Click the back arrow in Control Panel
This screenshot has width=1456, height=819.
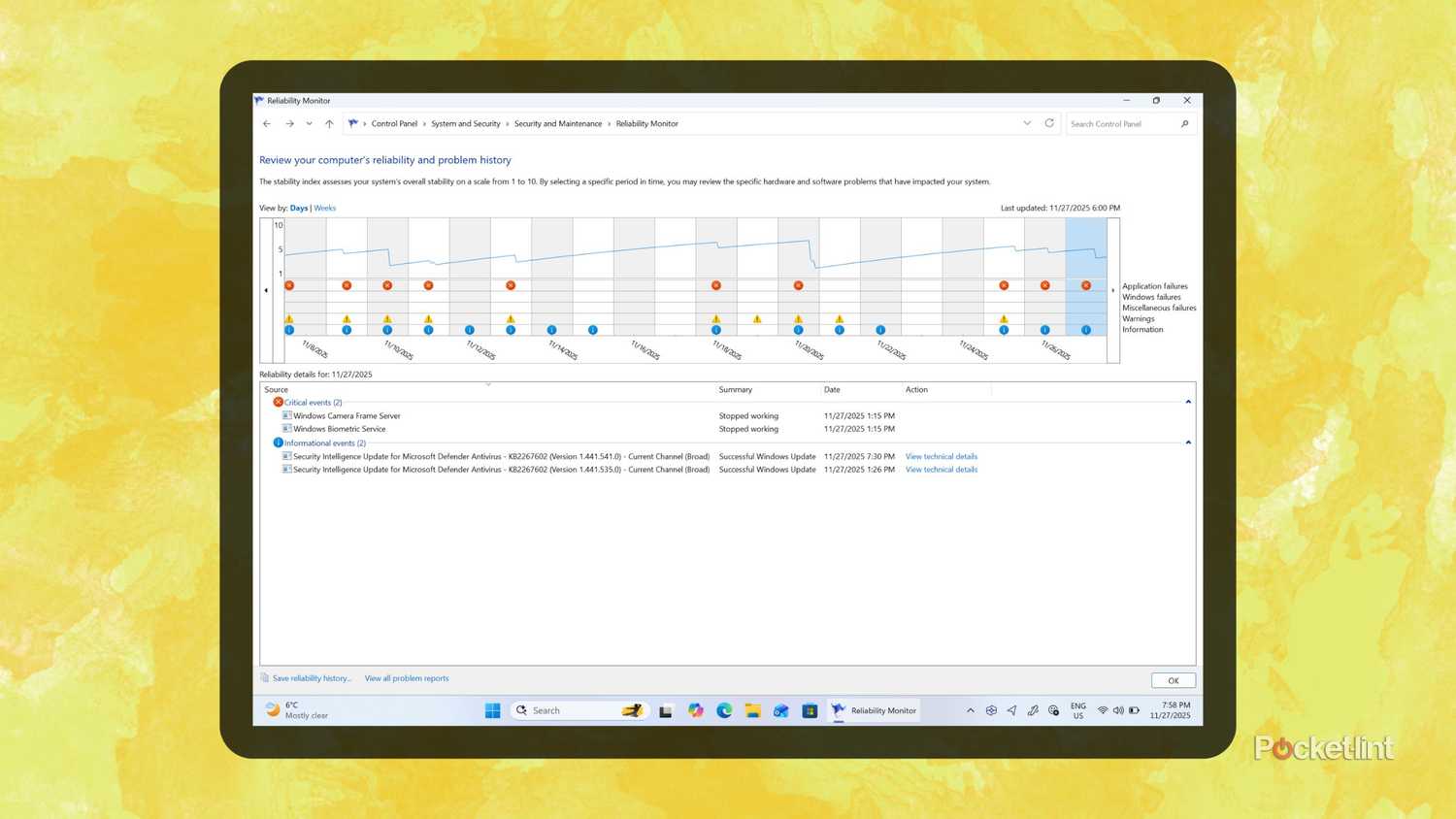click(x=267, y=123)
